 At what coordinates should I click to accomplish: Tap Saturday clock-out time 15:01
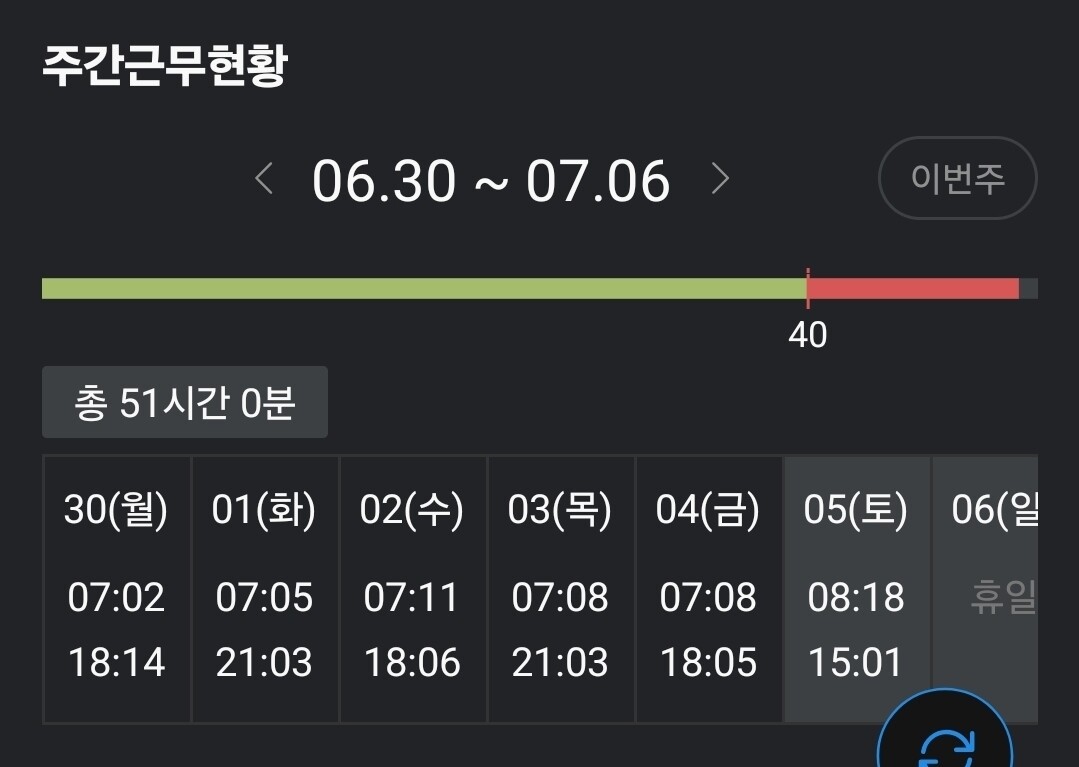click(856, 662)
